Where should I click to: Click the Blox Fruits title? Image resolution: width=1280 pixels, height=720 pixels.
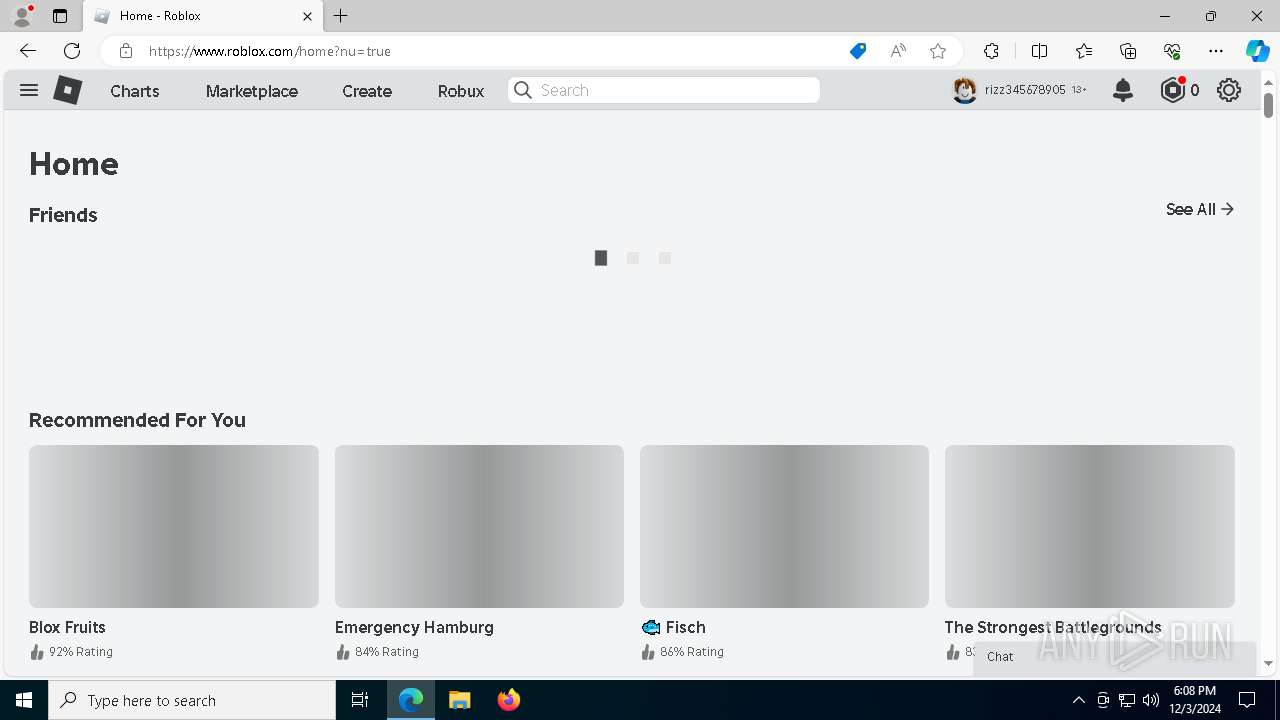[x=67, y=627]
